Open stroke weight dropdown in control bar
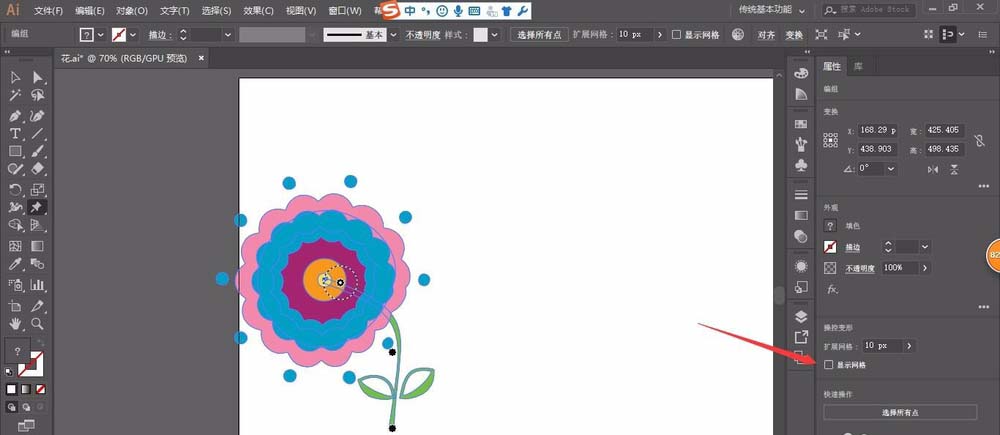 pos(228,34)
